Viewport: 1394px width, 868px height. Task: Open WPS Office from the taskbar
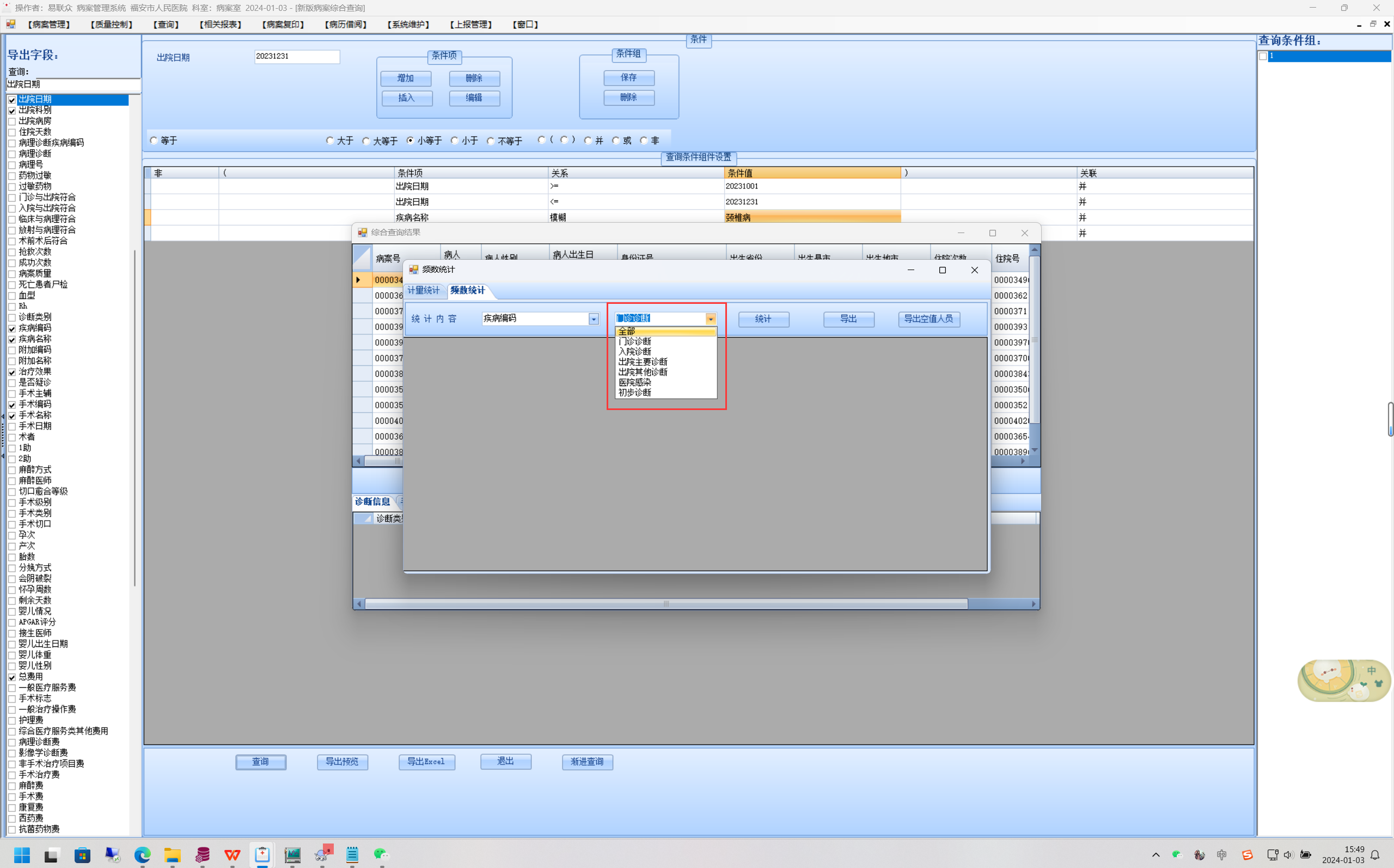233,855
